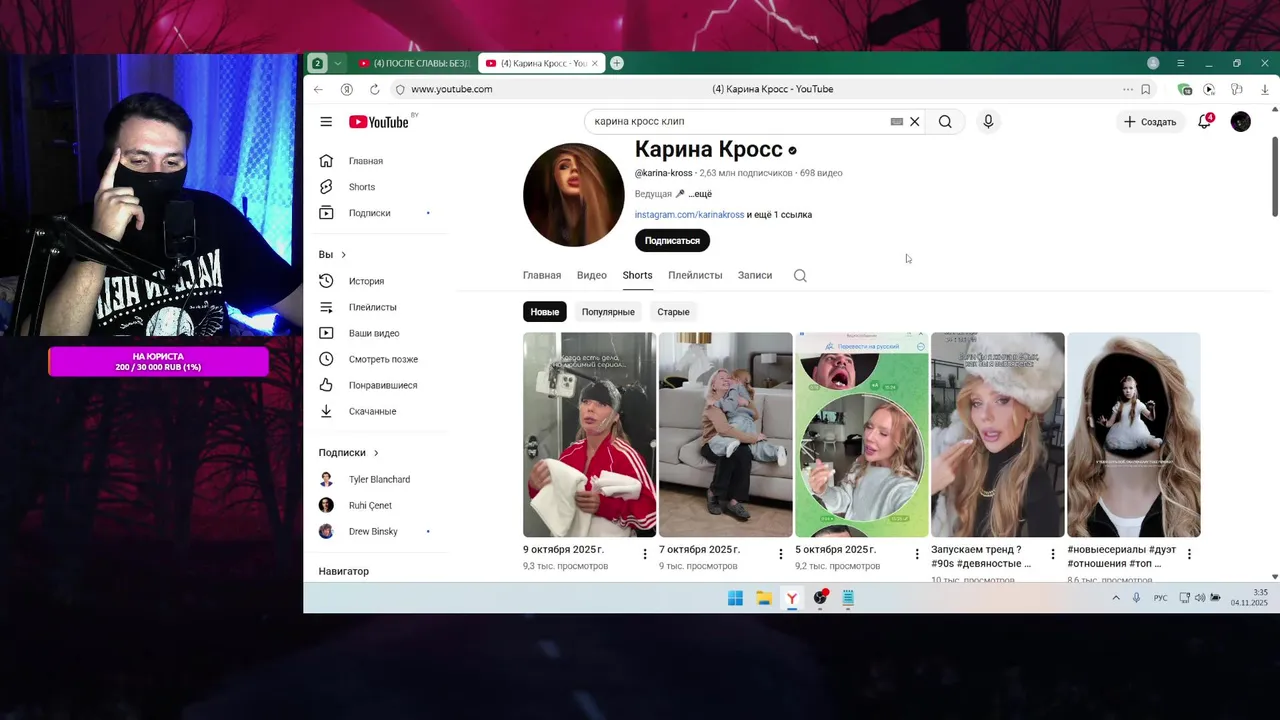Viewport: 1280px width, 720px height.
Task: Open Notepad icon on taskbar
Action: (848, 598)
